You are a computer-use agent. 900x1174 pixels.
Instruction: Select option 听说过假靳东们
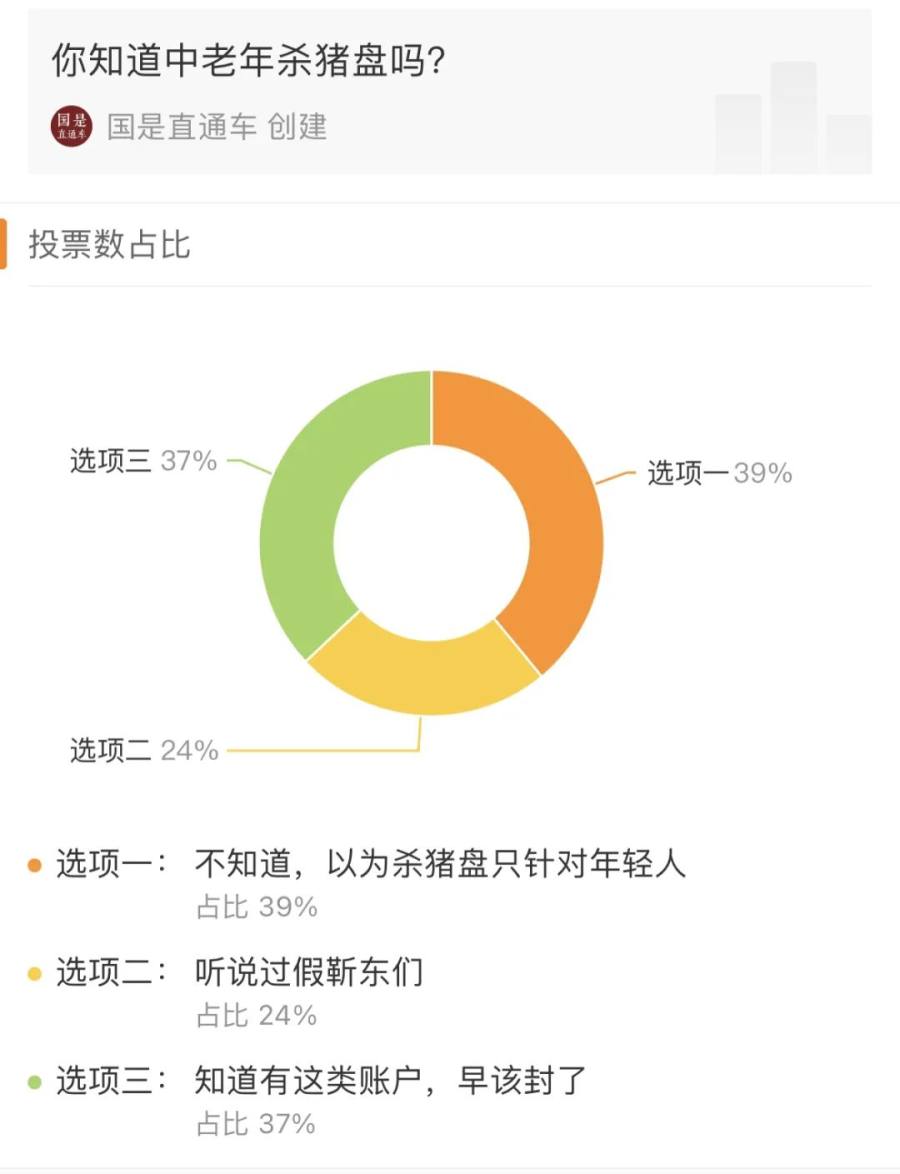[309, 972]
